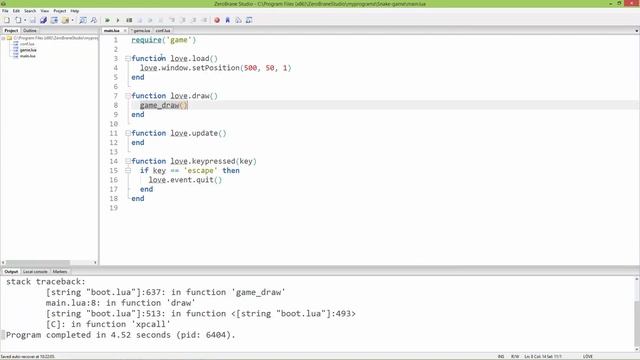Open the recent files dropdown arrow beside Open
Viewport: 640px width, 360px height.
(24, 20)
